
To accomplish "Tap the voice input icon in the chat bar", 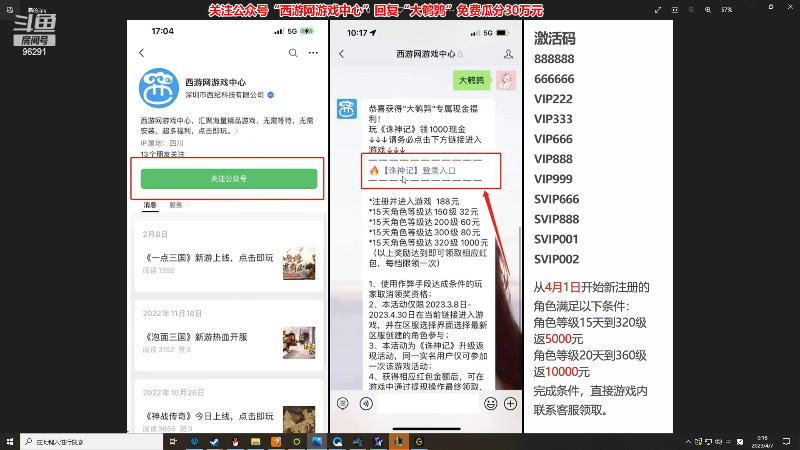I will pyautogui.click(x=366, y=404).
